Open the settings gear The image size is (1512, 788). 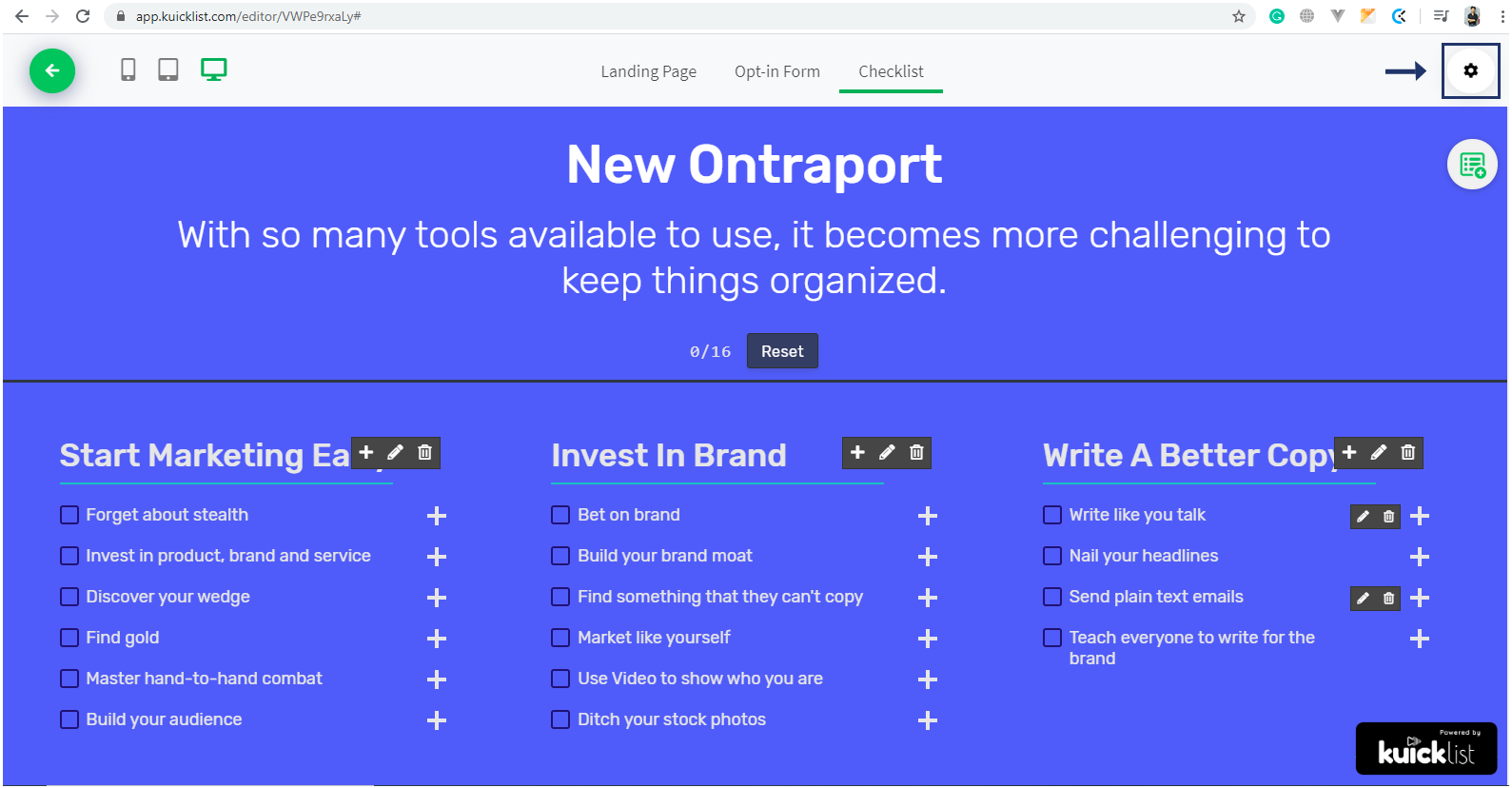1471,70
